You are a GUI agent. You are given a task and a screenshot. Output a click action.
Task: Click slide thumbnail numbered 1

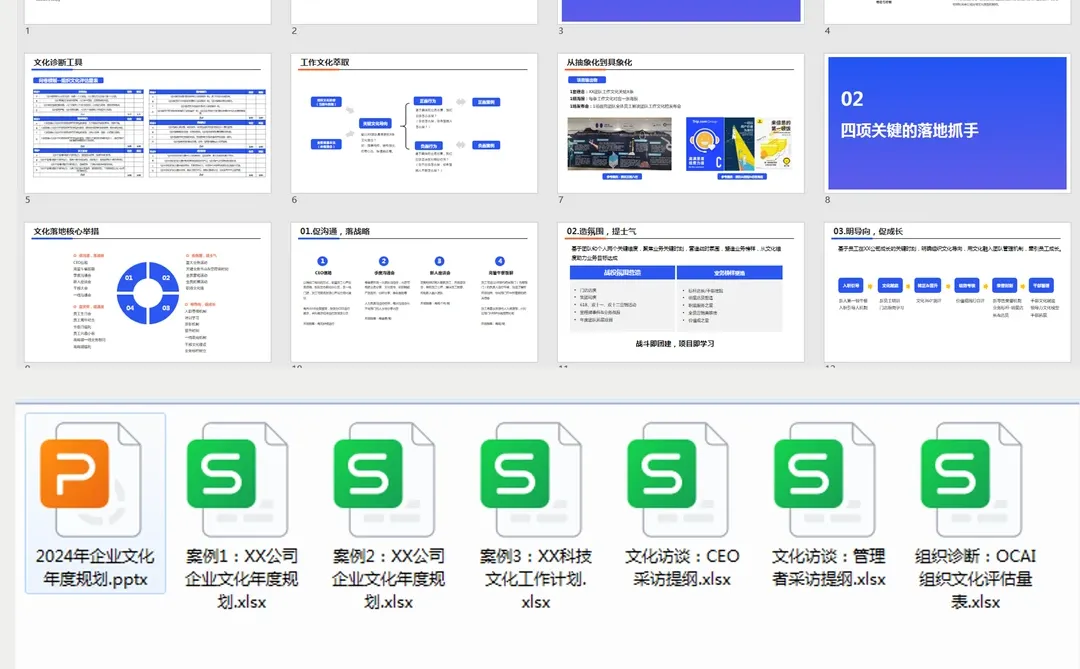(x=146, y=8)
